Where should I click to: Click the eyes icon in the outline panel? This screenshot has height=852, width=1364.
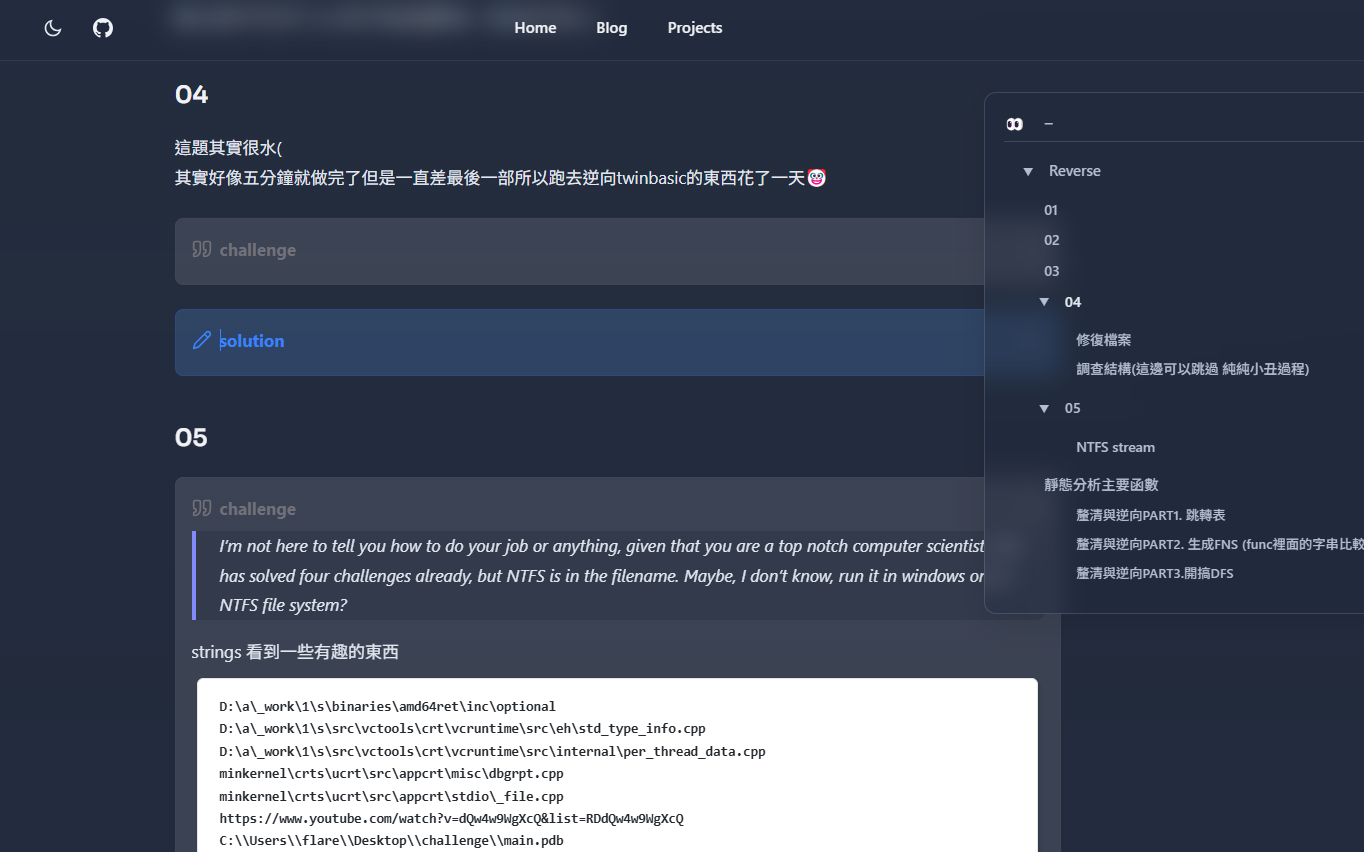(x=1015, y=124)
